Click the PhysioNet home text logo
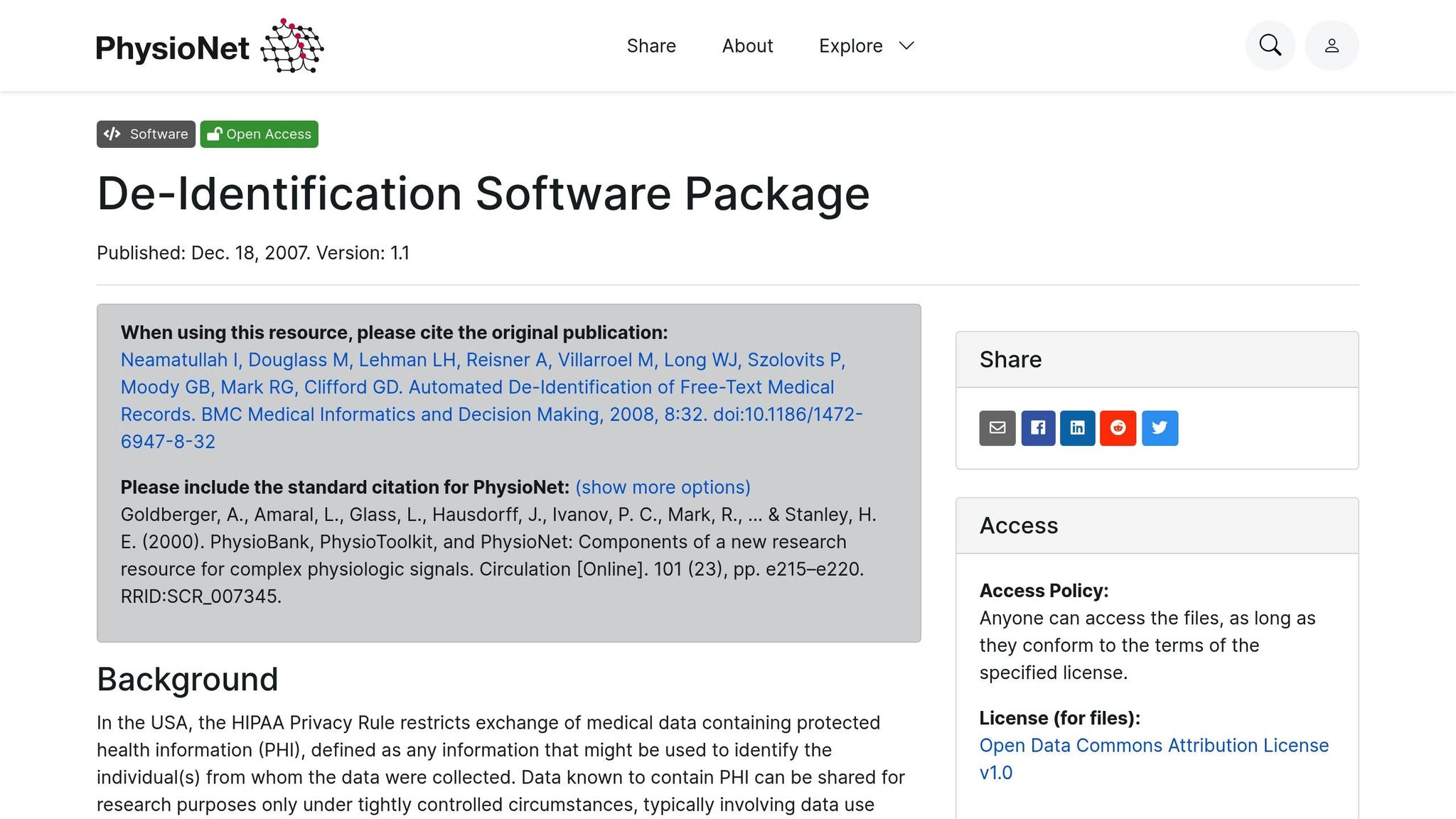This screenshot has width=1456, height=819. [173, 48]
